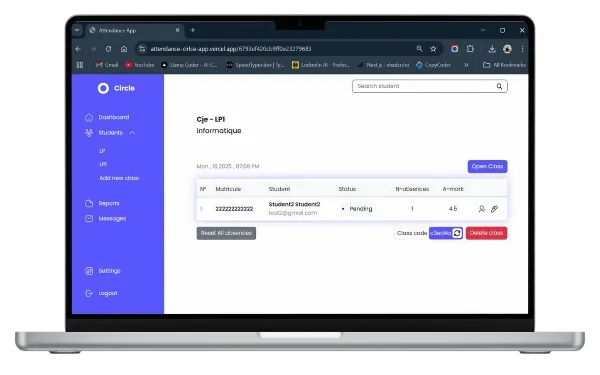Click the student profile icon in the row
The height and width of the screenshot is (375, 600).
pyautogui.click(x=482, y=209)
